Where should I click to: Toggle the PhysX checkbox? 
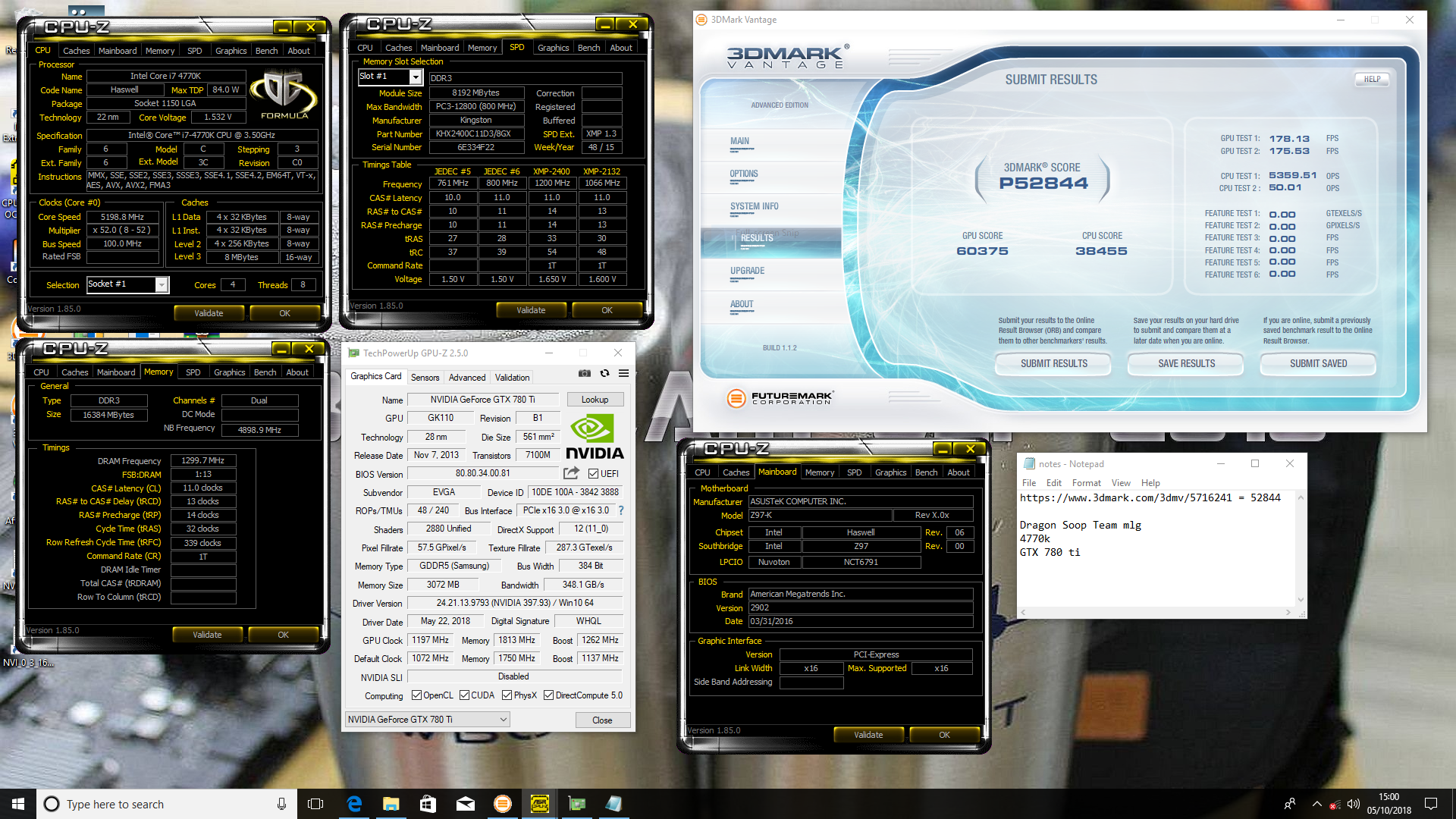(x=507, y=695)
